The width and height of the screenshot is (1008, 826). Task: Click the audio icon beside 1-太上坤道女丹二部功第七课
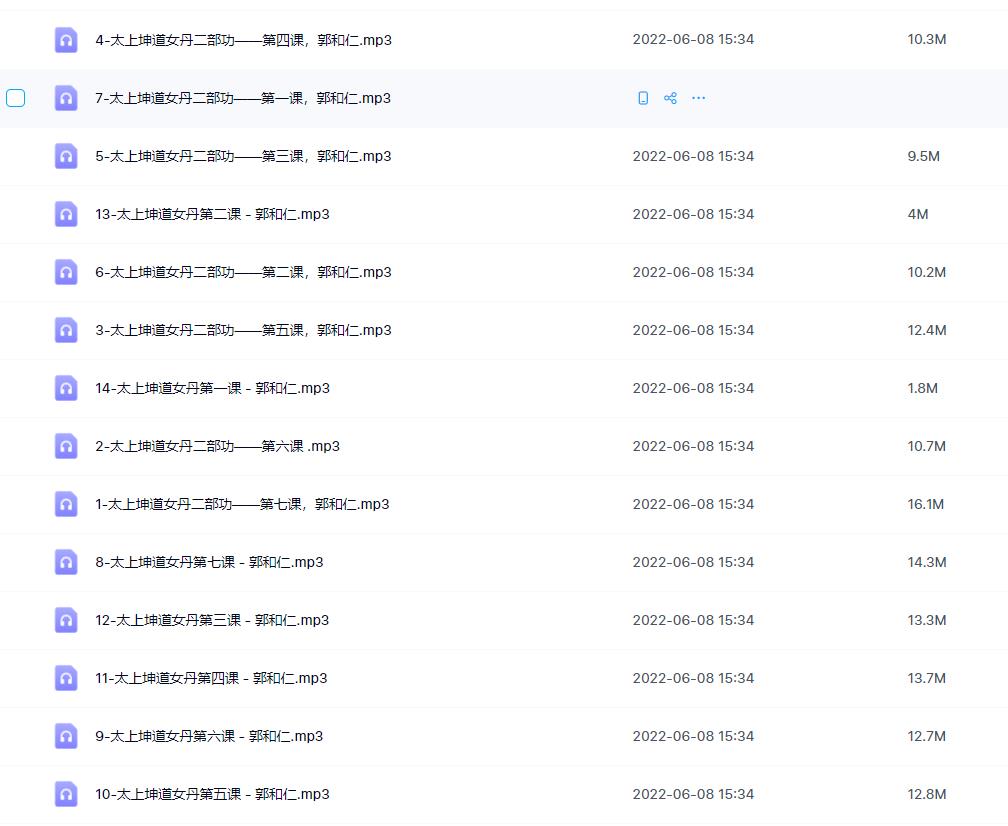click(x=66, y=504)
